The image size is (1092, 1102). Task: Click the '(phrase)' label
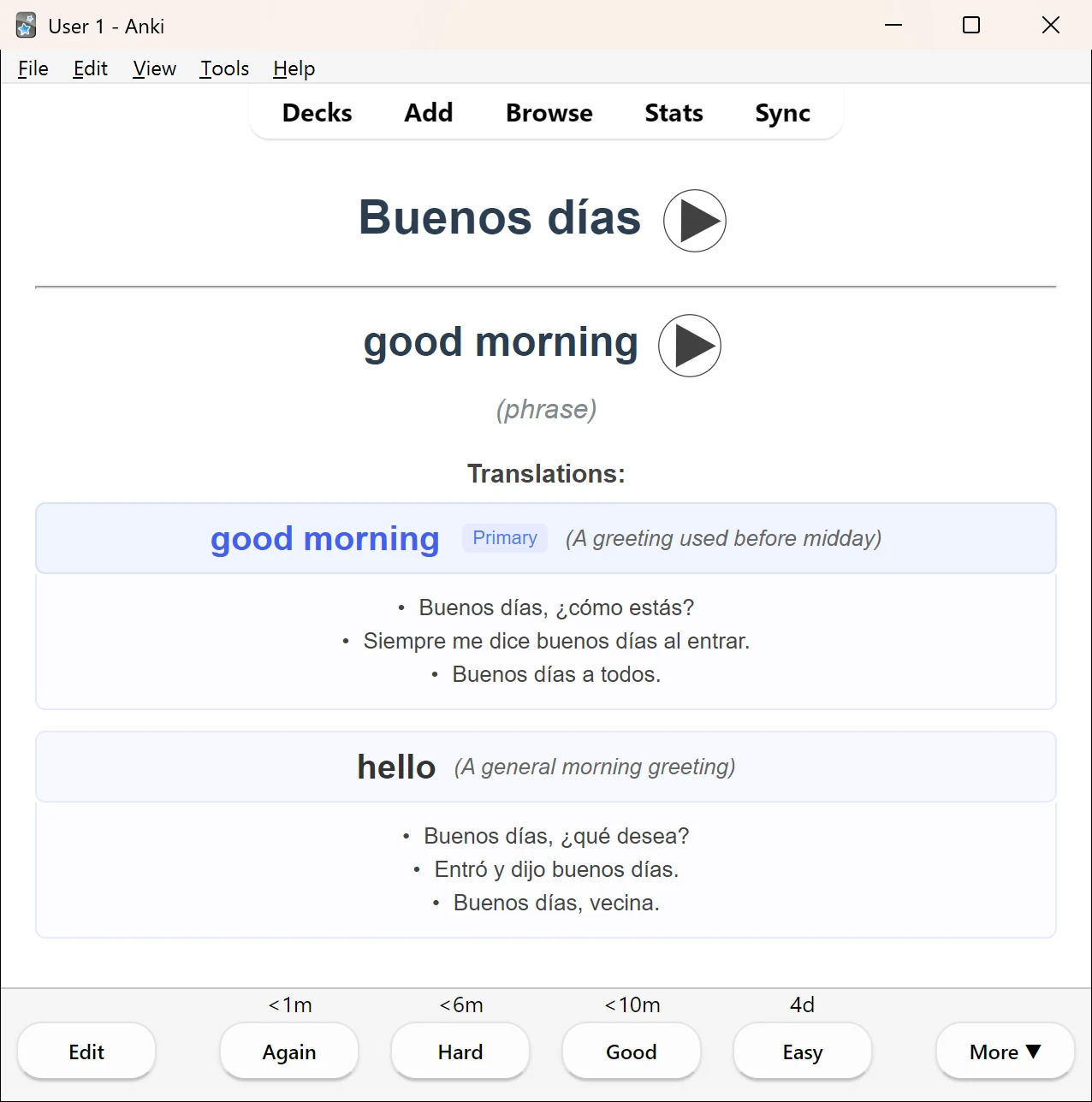546,409
